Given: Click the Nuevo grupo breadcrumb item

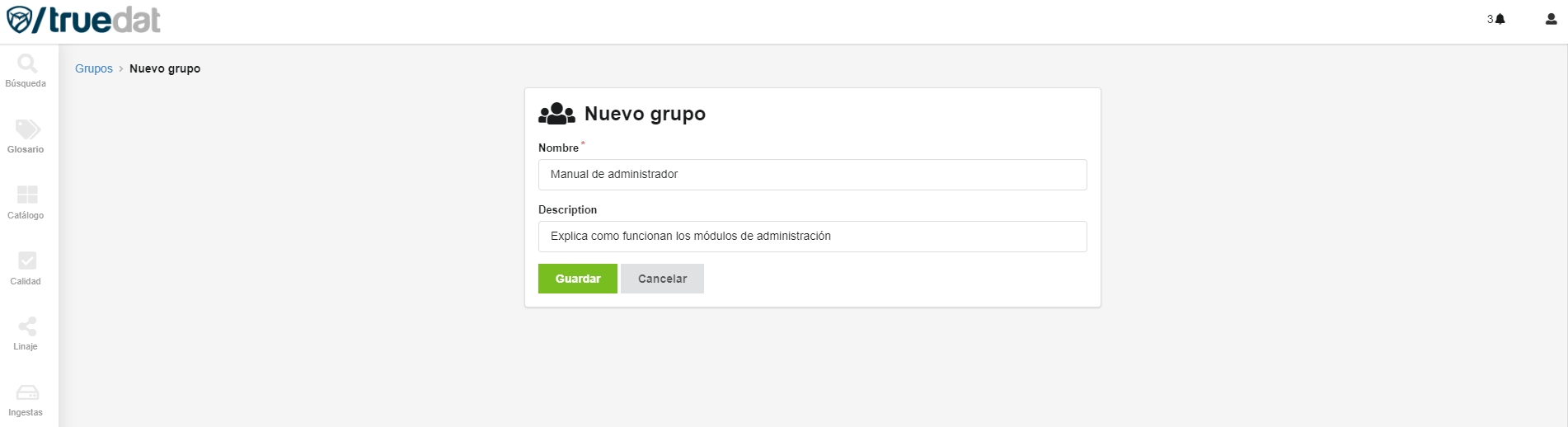Looking at the screenshot, I should click(165, 68).
